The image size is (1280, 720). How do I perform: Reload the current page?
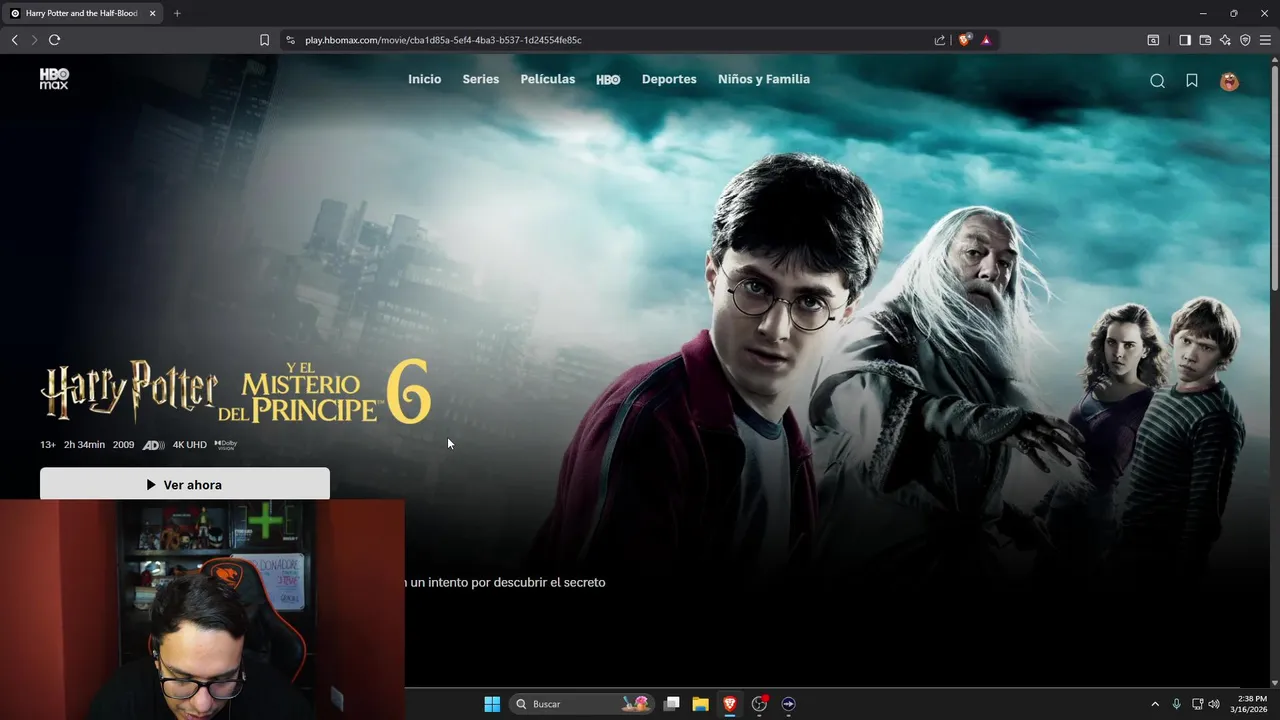(54, 40)
